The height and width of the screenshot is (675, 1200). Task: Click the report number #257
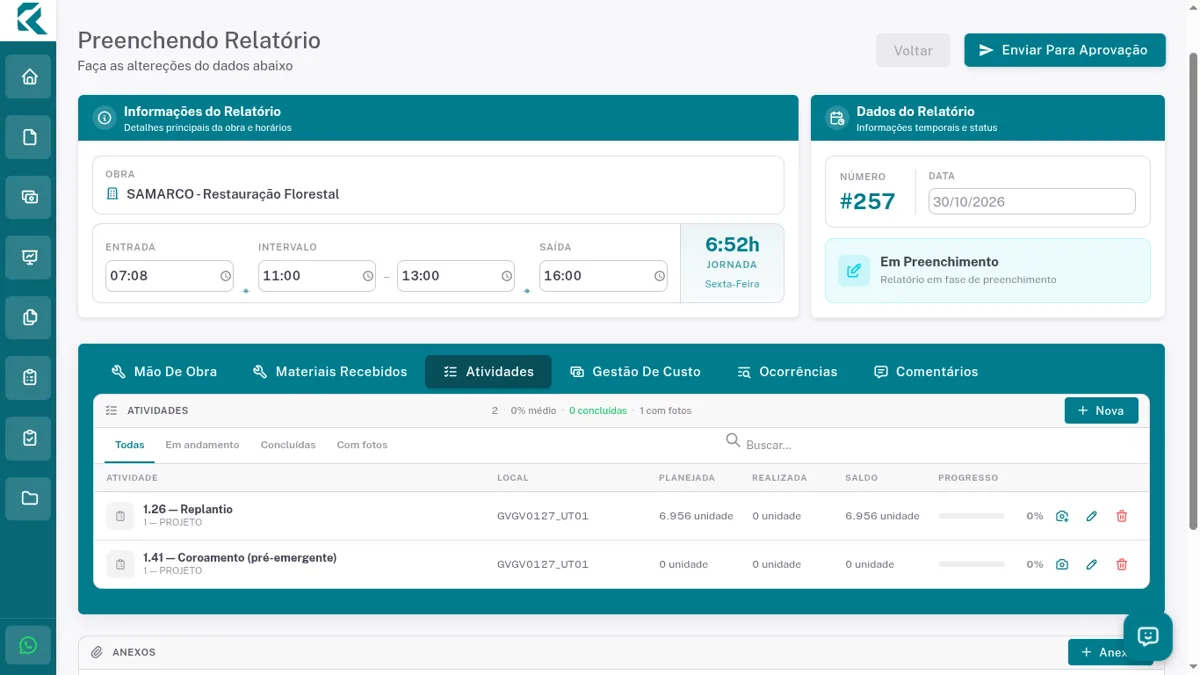[867, 201]
